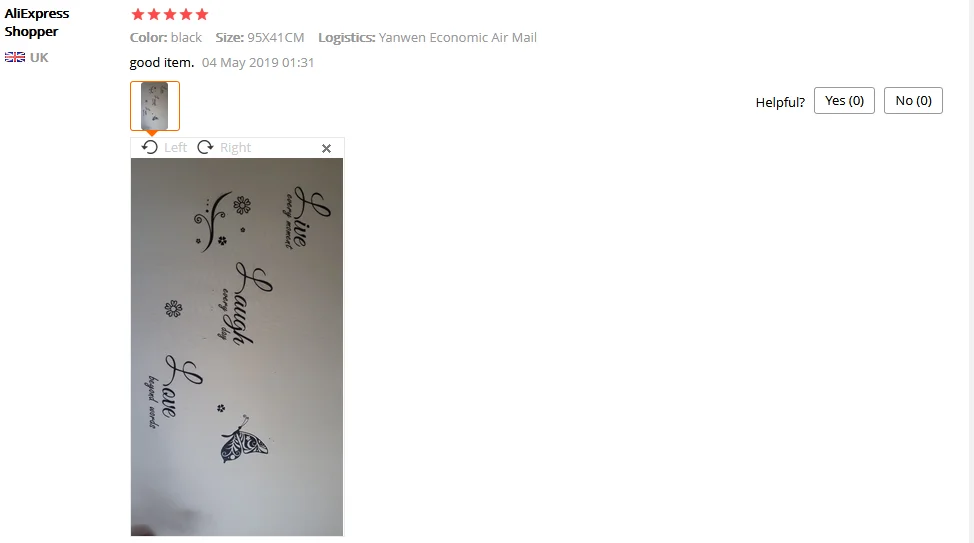The height and width of the screenshot is (543, 974).
Task: Click the enlarged Live Laugh Love decal photo
Action: (237, 347)
